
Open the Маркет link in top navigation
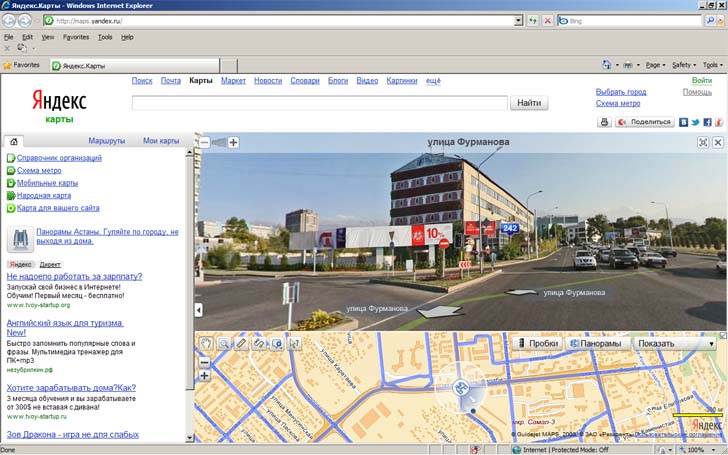(233, 81)
